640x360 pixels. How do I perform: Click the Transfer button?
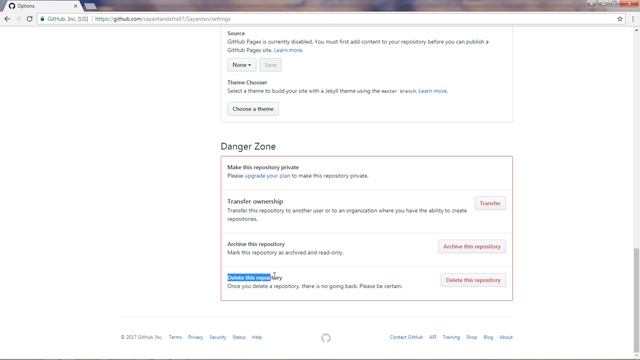(x=490, y=203)
